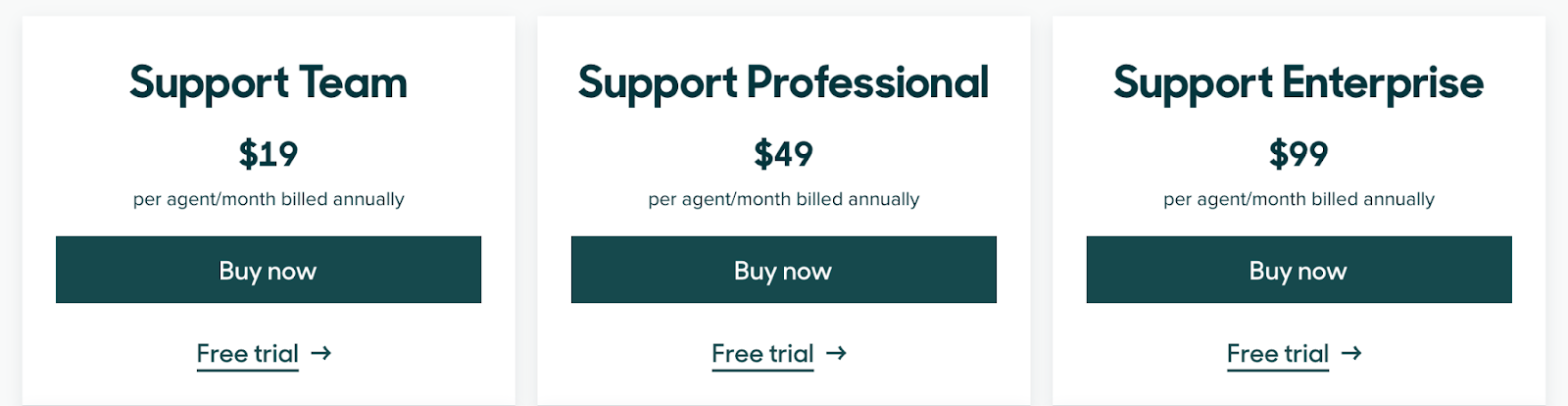Click the Support Team plan heading
This screenshot has width=1568, height=406.
(x=269, y=83)
